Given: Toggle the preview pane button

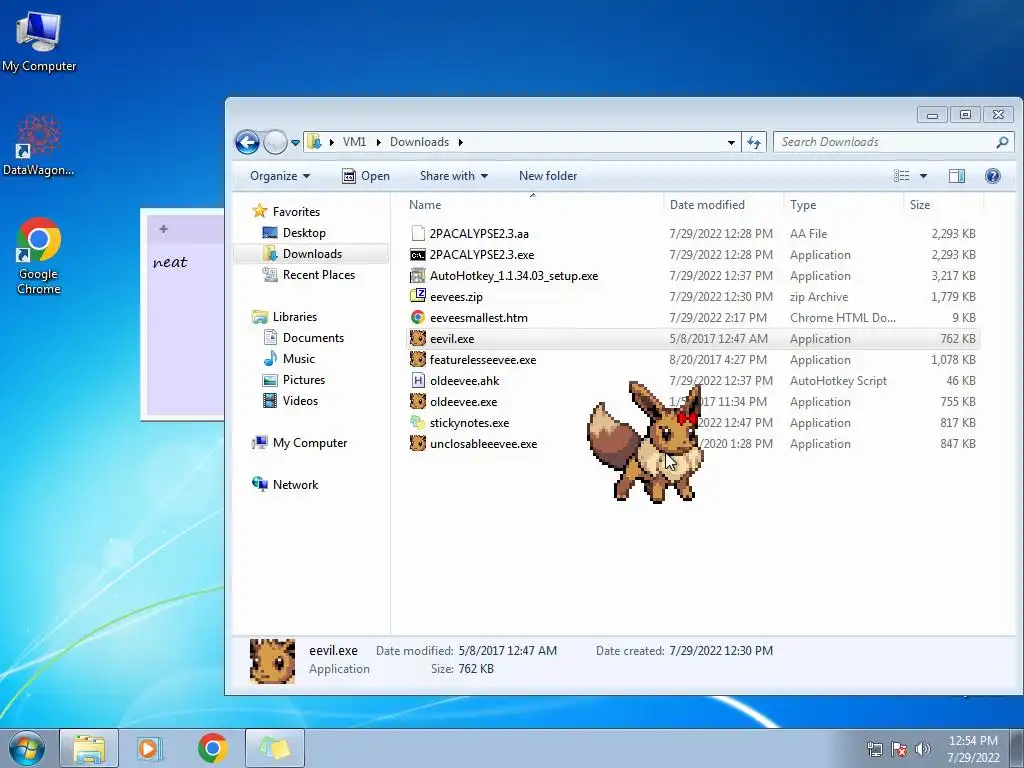Looking at the screenshot, I should tap(957, 176).
